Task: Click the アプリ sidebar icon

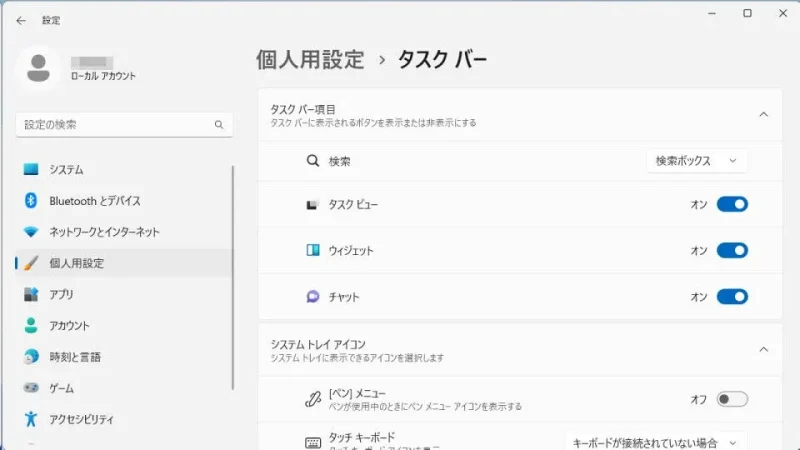Action: pyautogui.click(x=31, y=295)
